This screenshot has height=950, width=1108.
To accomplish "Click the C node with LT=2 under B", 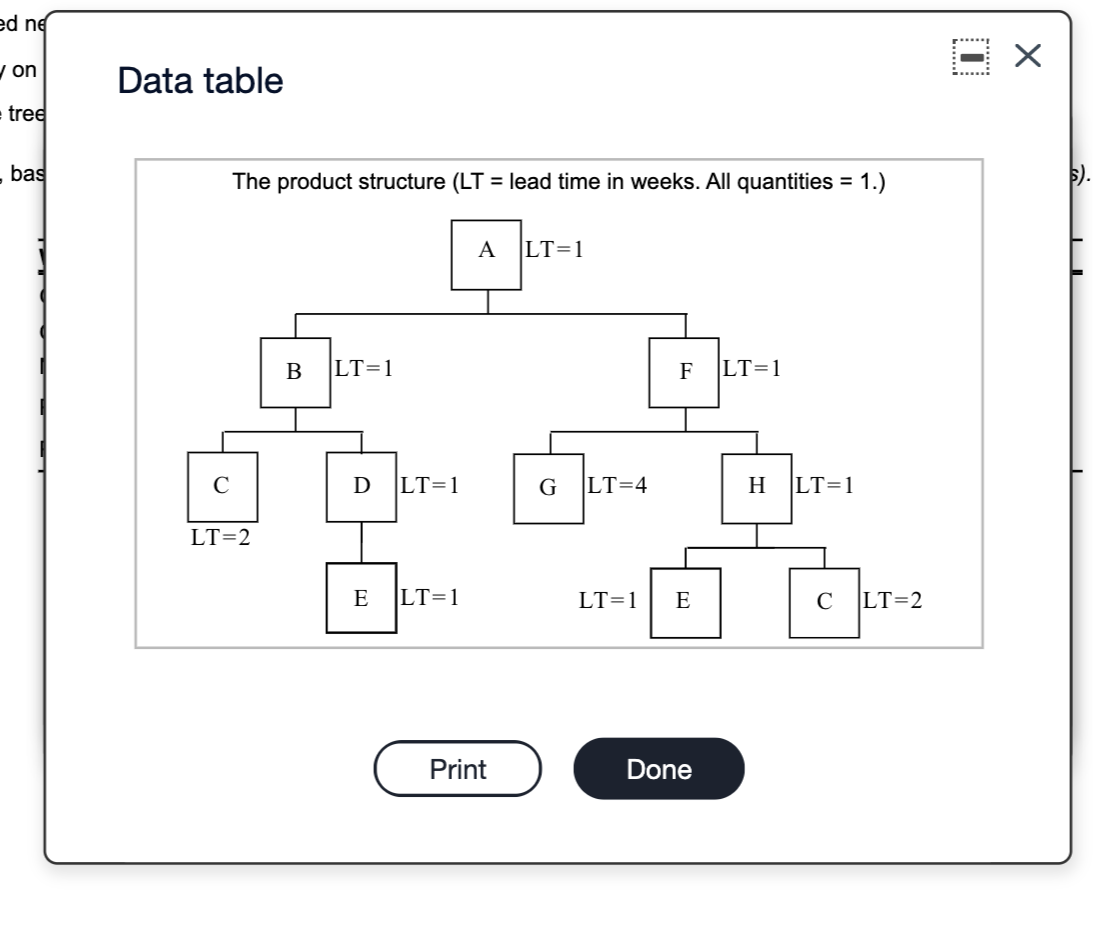I will [x=221, y=488].
